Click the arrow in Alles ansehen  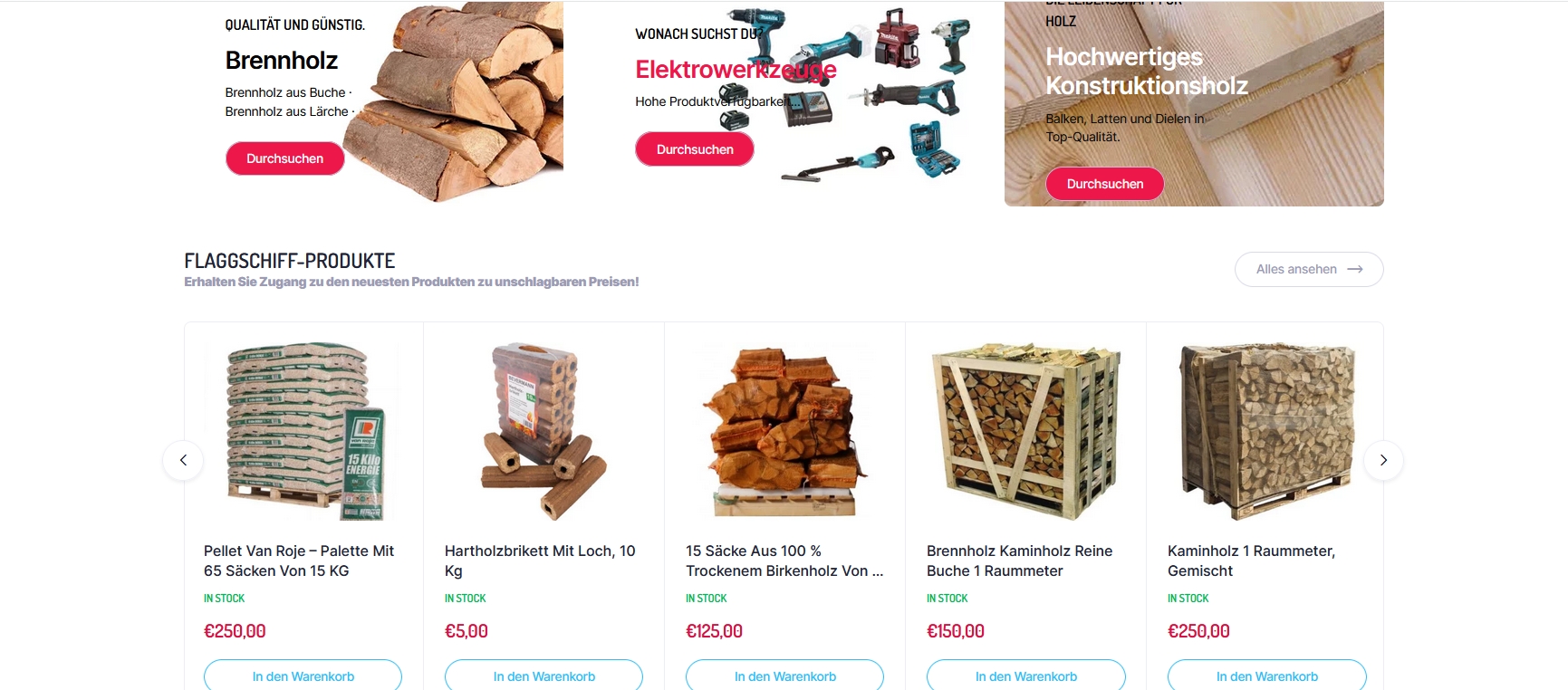coord(1355,269)
